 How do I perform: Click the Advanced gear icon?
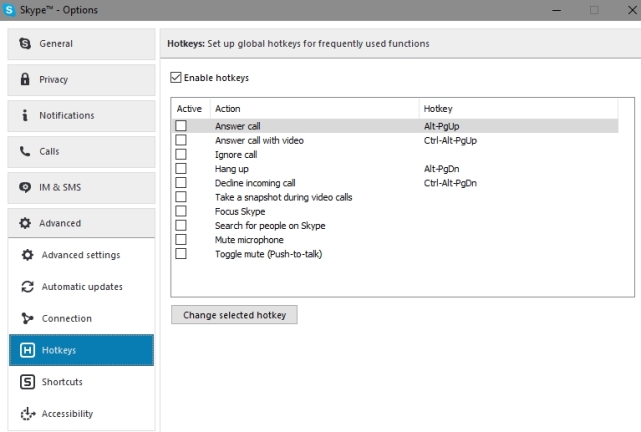pyautogui.click(x=25, y=223)
